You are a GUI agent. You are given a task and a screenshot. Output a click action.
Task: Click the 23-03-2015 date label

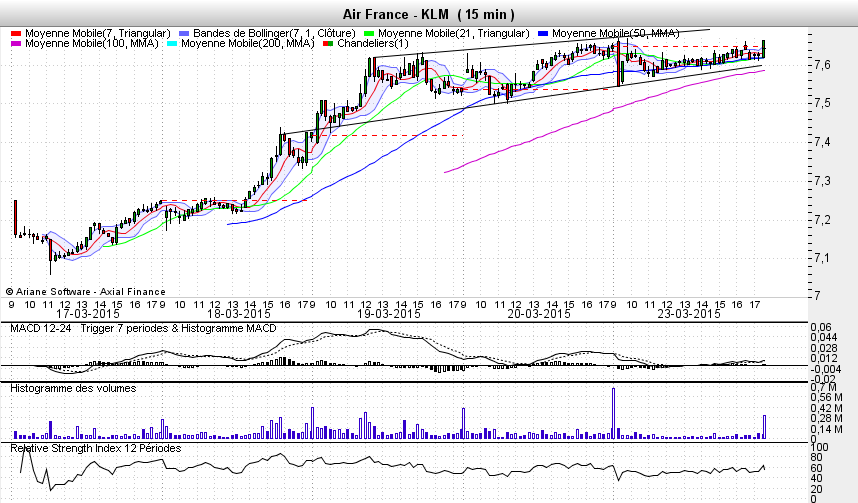point(689,314)
